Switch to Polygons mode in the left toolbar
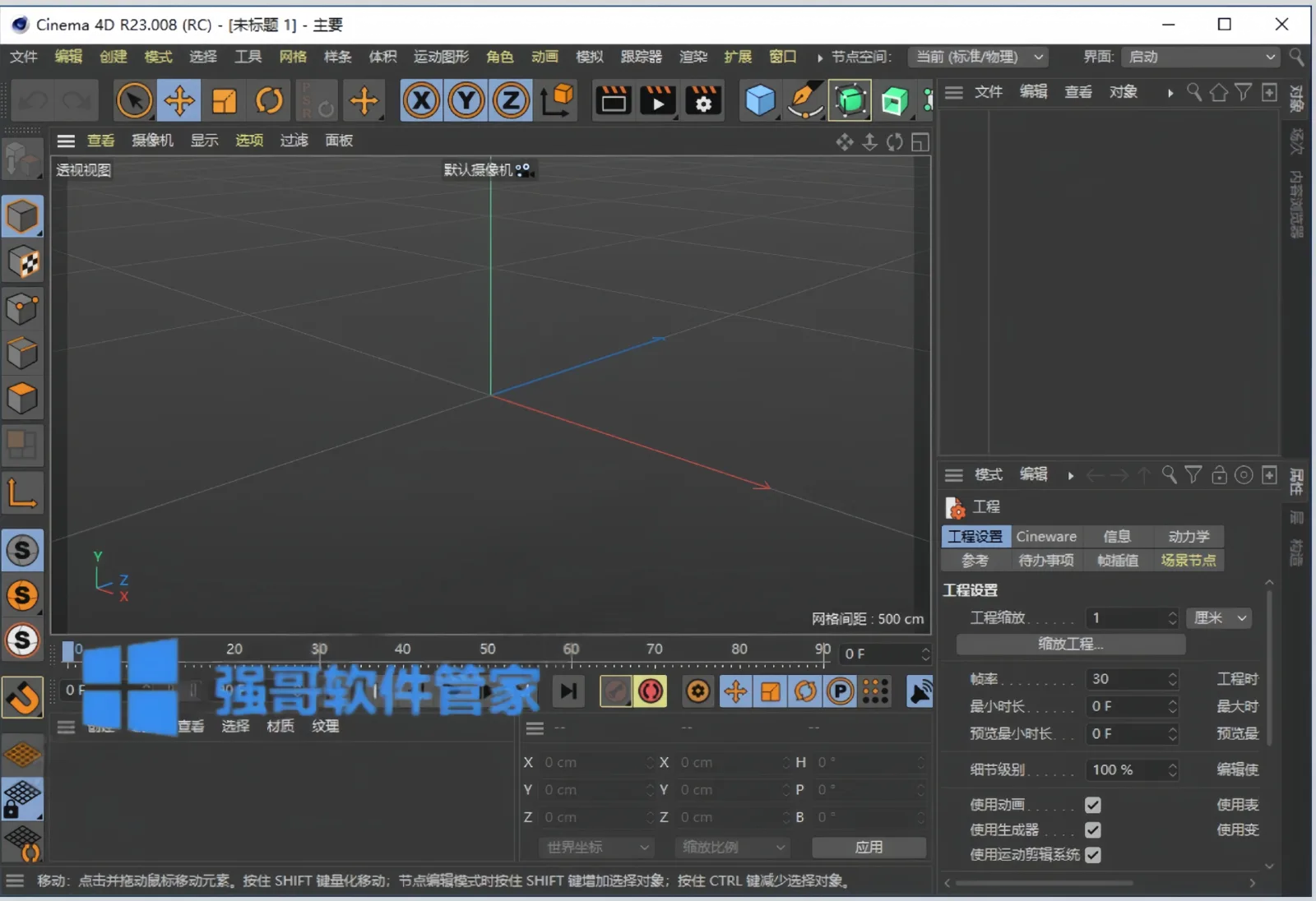Screen dimensions: 1316x901 pyautogui.click(x=22, y=399)
